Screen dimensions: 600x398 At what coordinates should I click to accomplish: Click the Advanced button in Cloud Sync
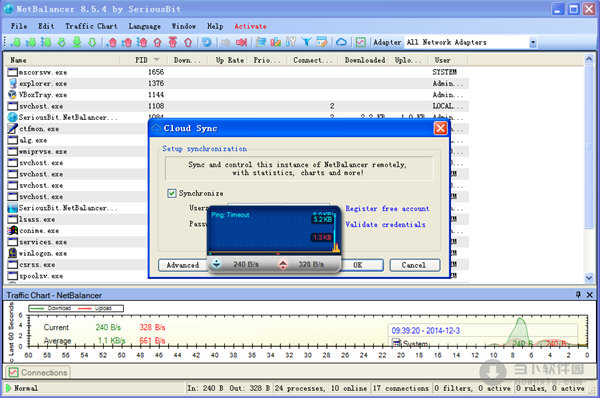click(183, 265)
